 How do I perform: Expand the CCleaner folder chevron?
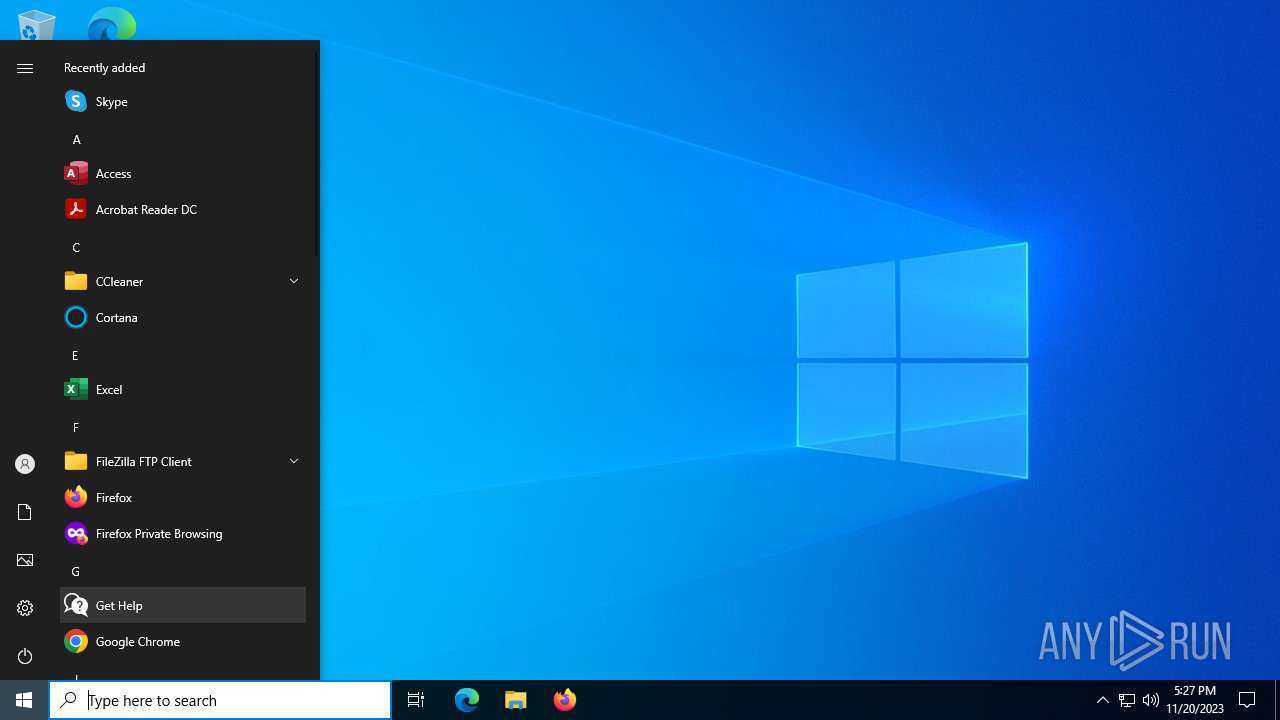(294, 281)
